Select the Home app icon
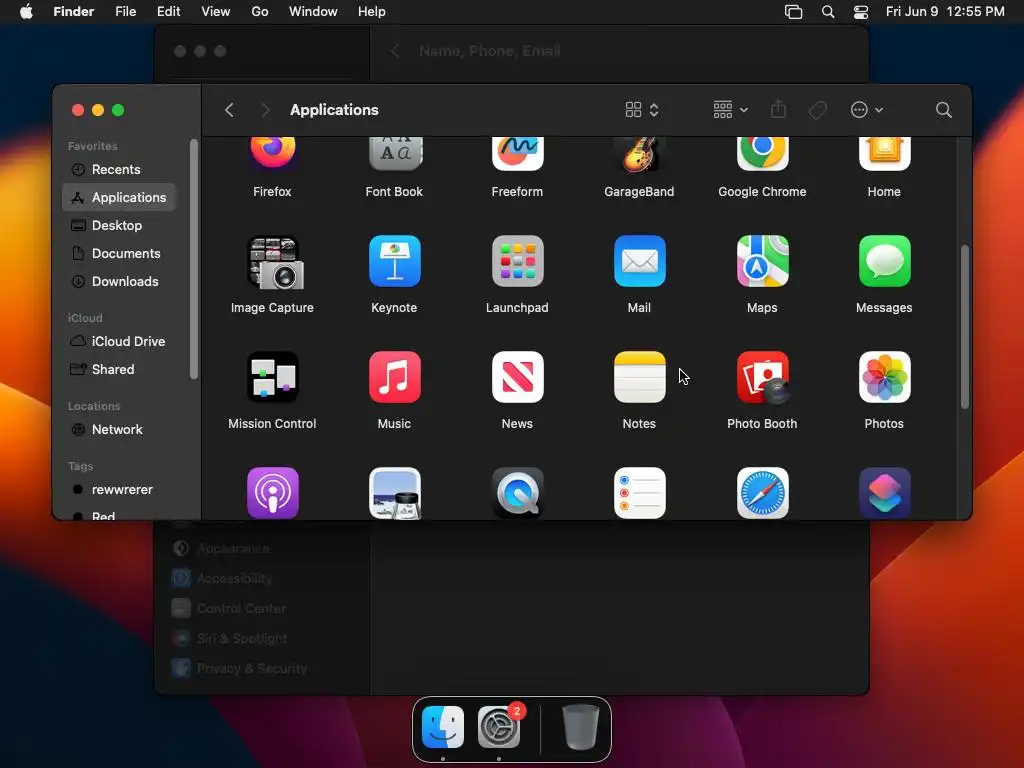This screenshot has width=1024, height=768. (x=884, y=154)
